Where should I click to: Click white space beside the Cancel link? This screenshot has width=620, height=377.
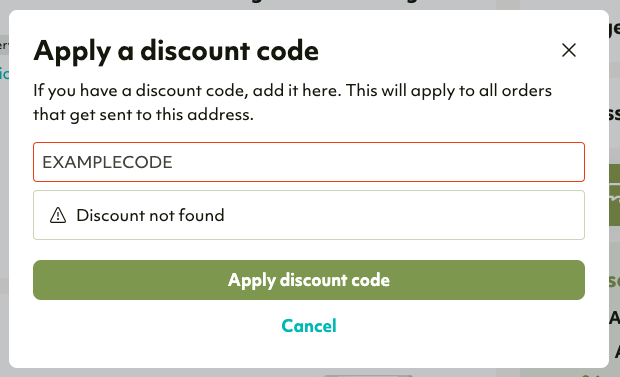(x=455, y=326)
